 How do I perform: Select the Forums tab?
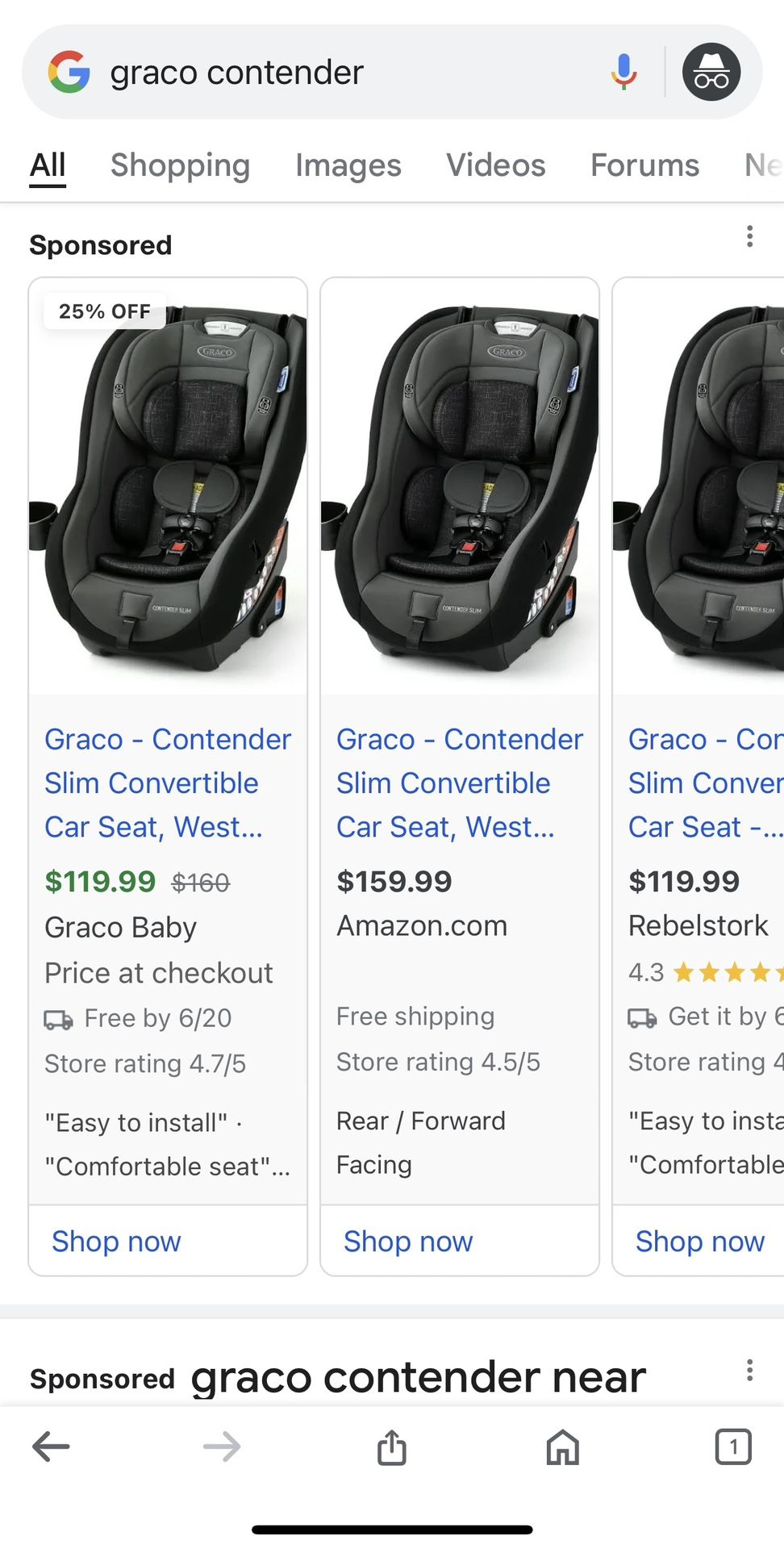coord(644,165)
